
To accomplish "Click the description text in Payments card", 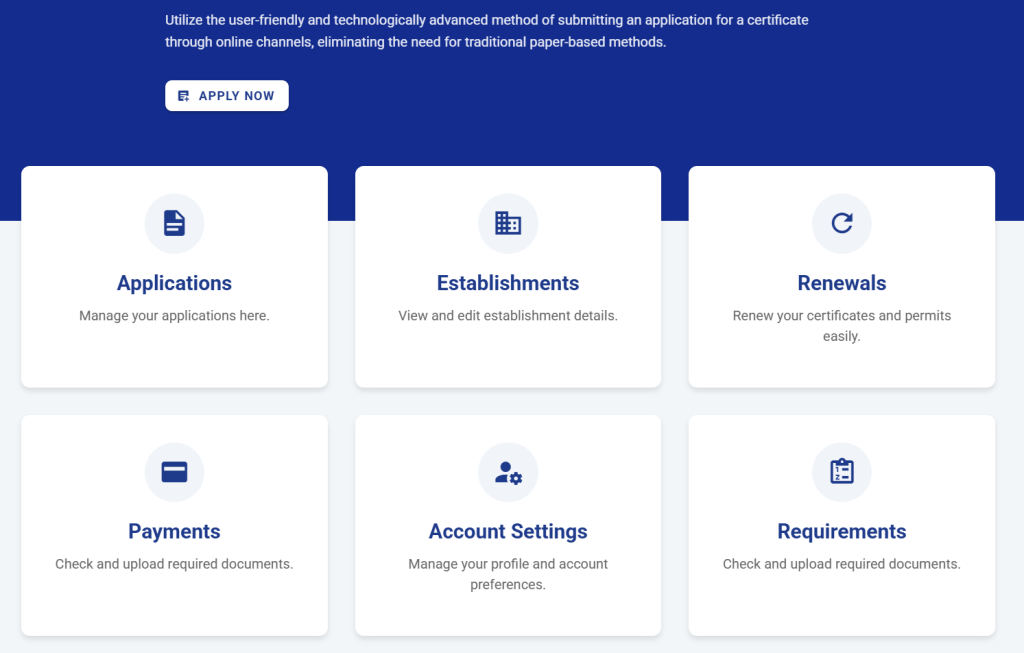I will [x=174, y=564].
